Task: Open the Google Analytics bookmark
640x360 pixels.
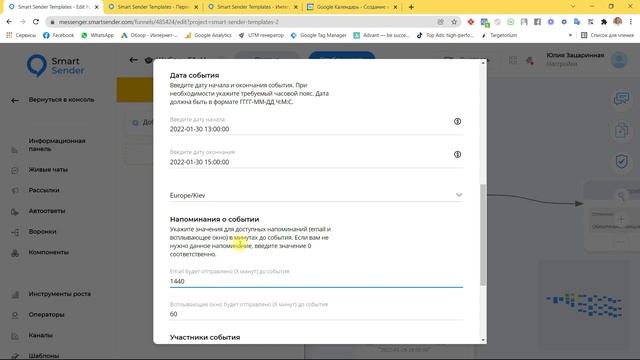Action: tap(208, 36)
